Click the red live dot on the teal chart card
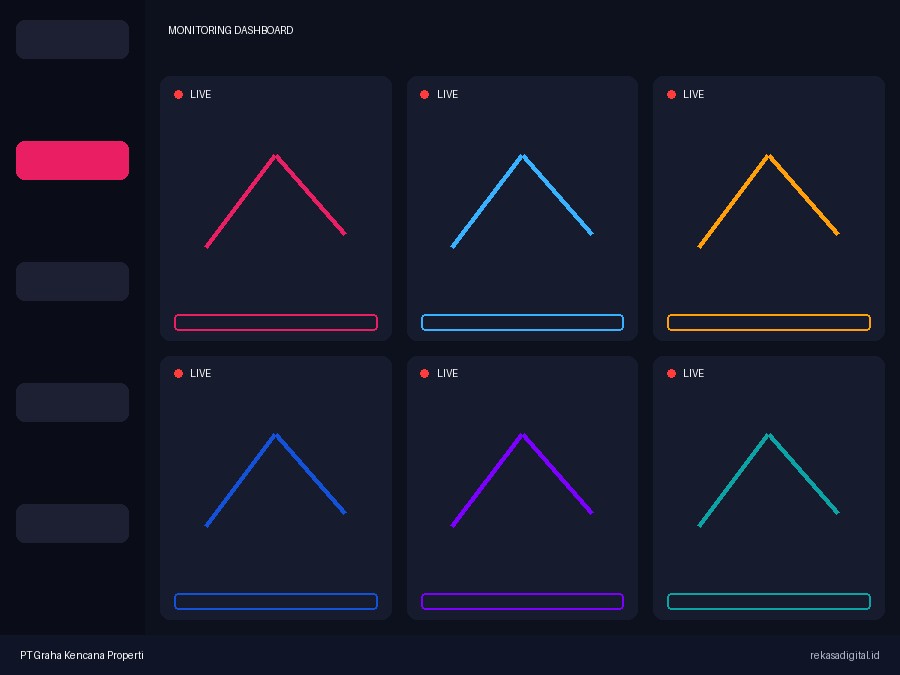The height and width of the screenshot is (675, 900). (x=672, y=374)
